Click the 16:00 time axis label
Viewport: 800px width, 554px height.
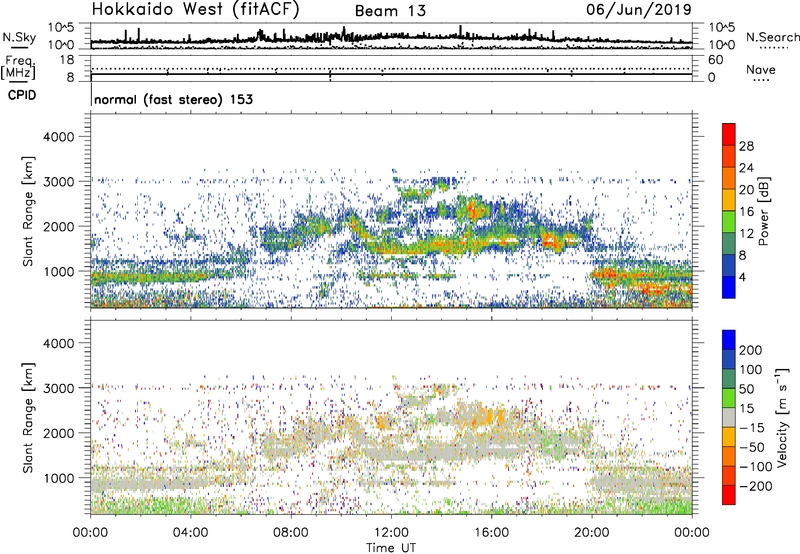tap(491, 533)
